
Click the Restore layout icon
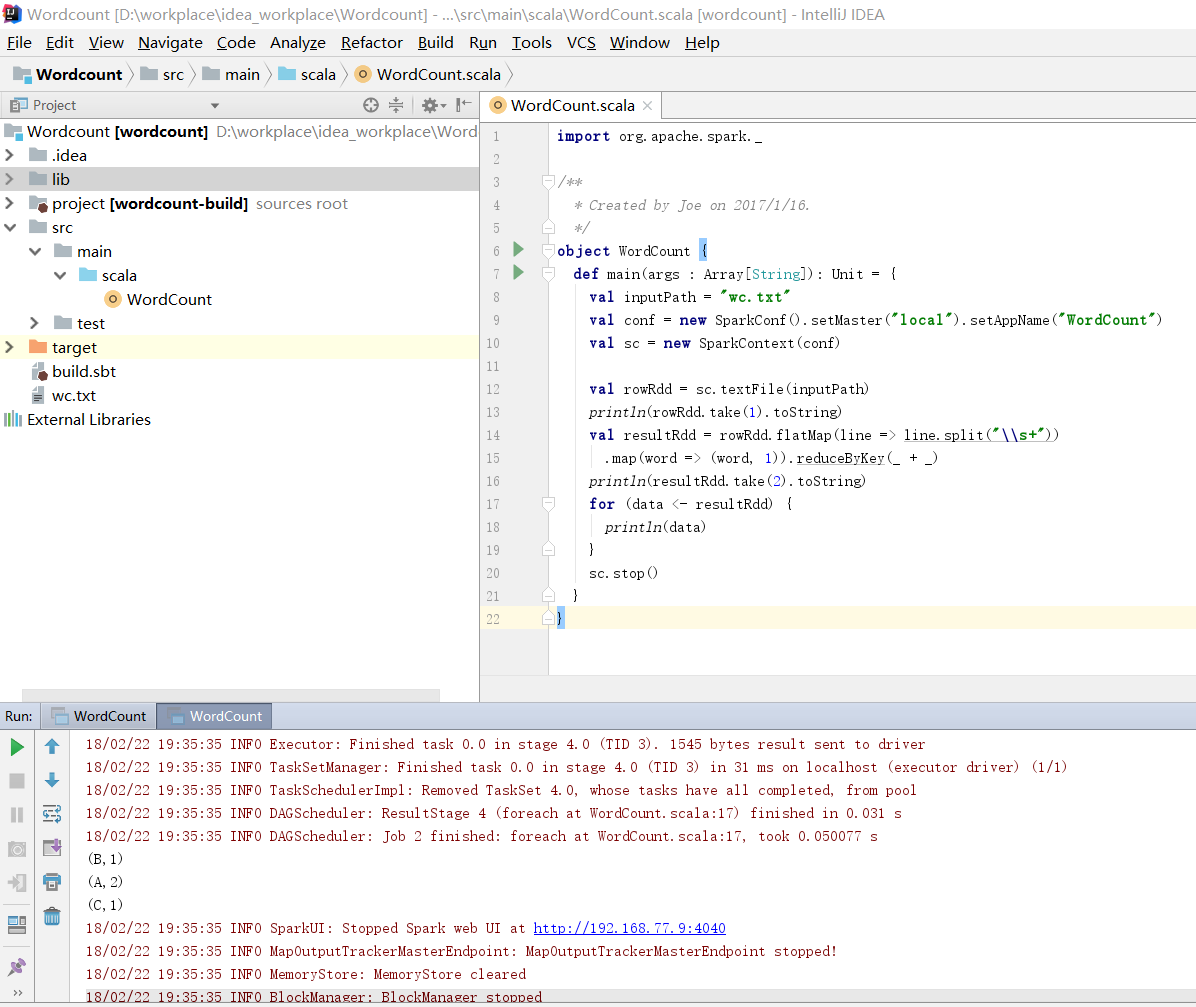[x=17, y=925]
